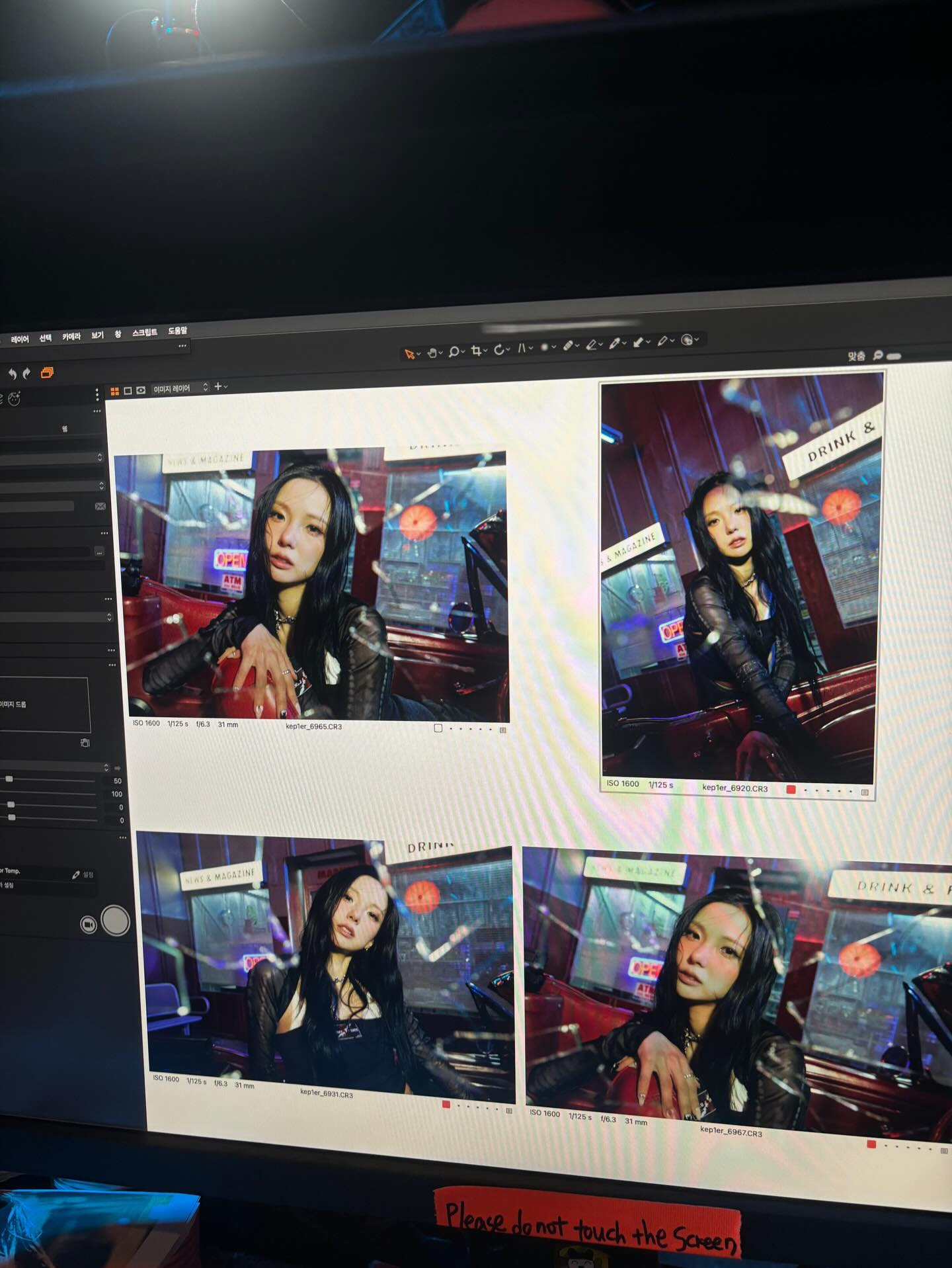Open the Zoom tool options arrow

(x=463, y=351)
